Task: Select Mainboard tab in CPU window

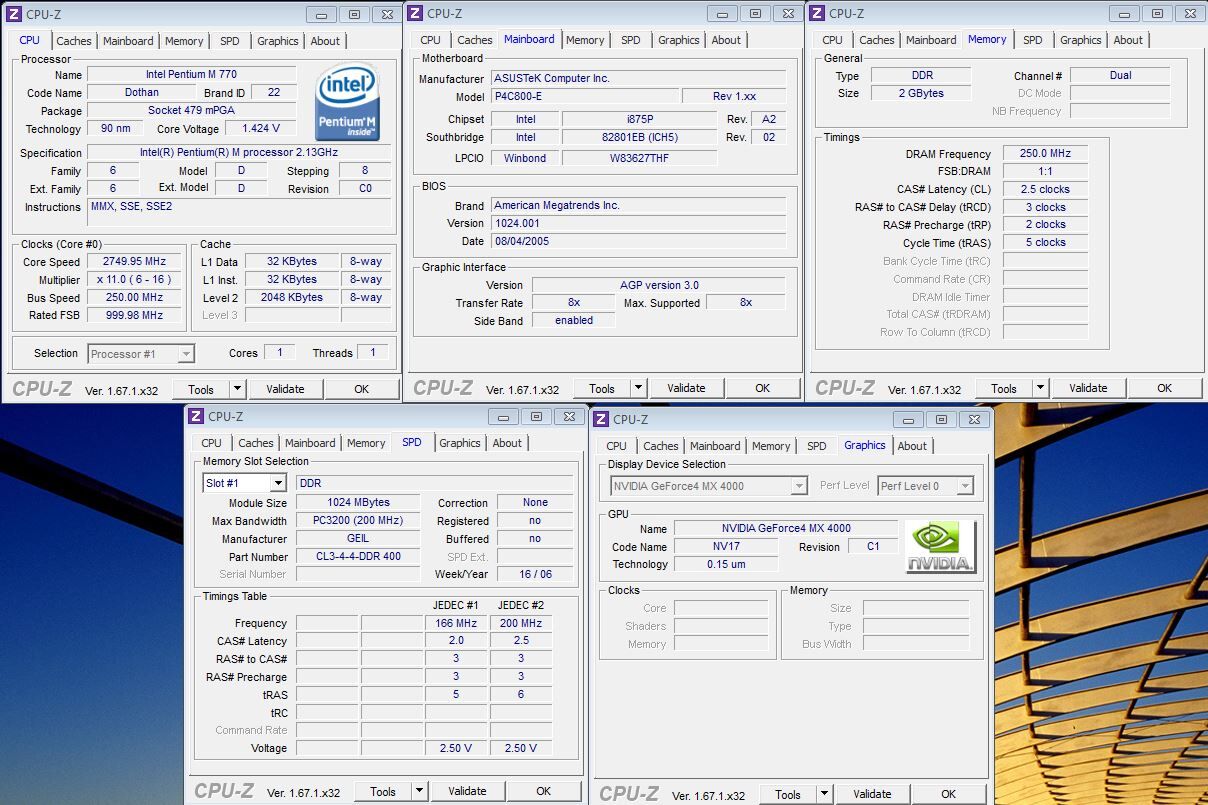Action: [x=129, y=41]
